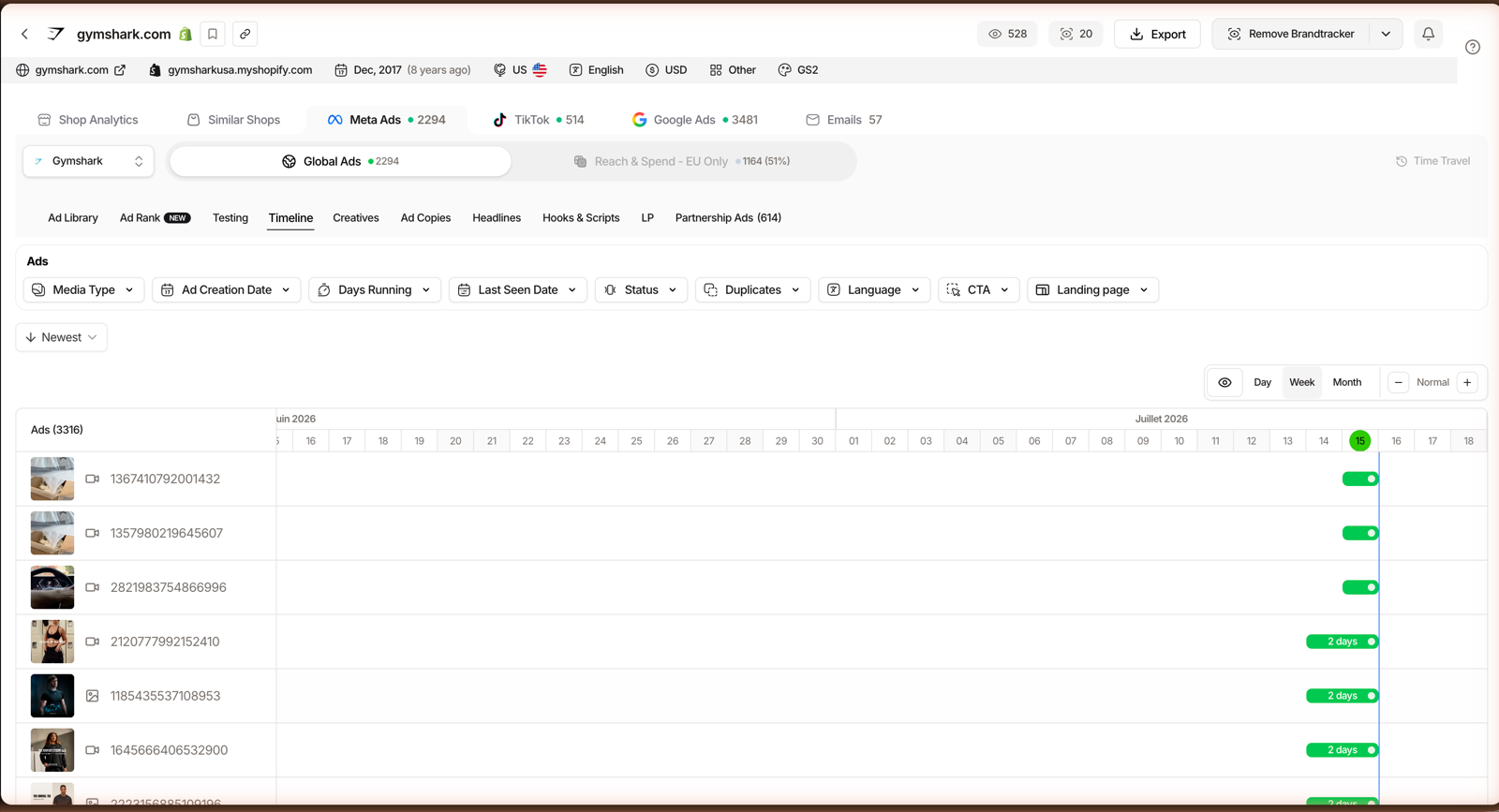This screenshot has height=812, width=1499.
Task: Open gymshark.com external link icon
Action: (120, 70)
